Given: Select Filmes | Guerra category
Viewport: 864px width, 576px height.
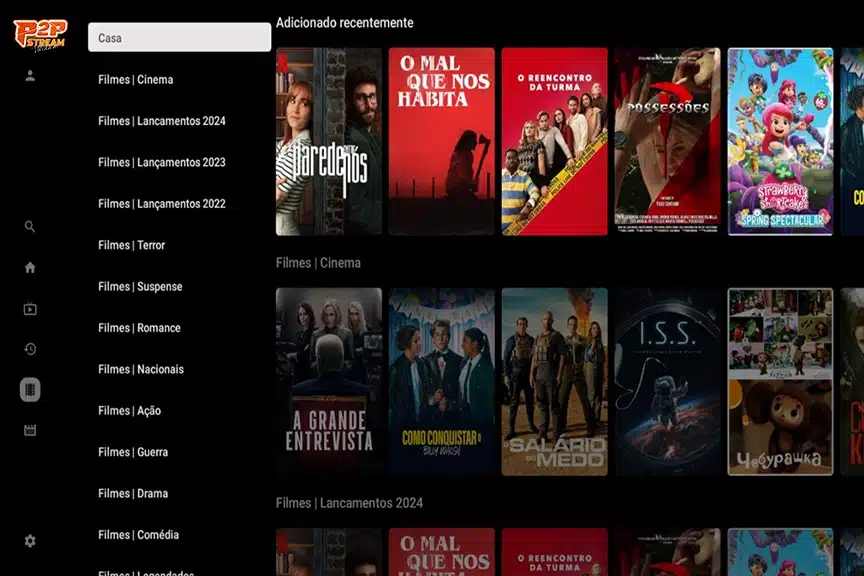Looking at the screenshot, I should (x=133, y=452).
